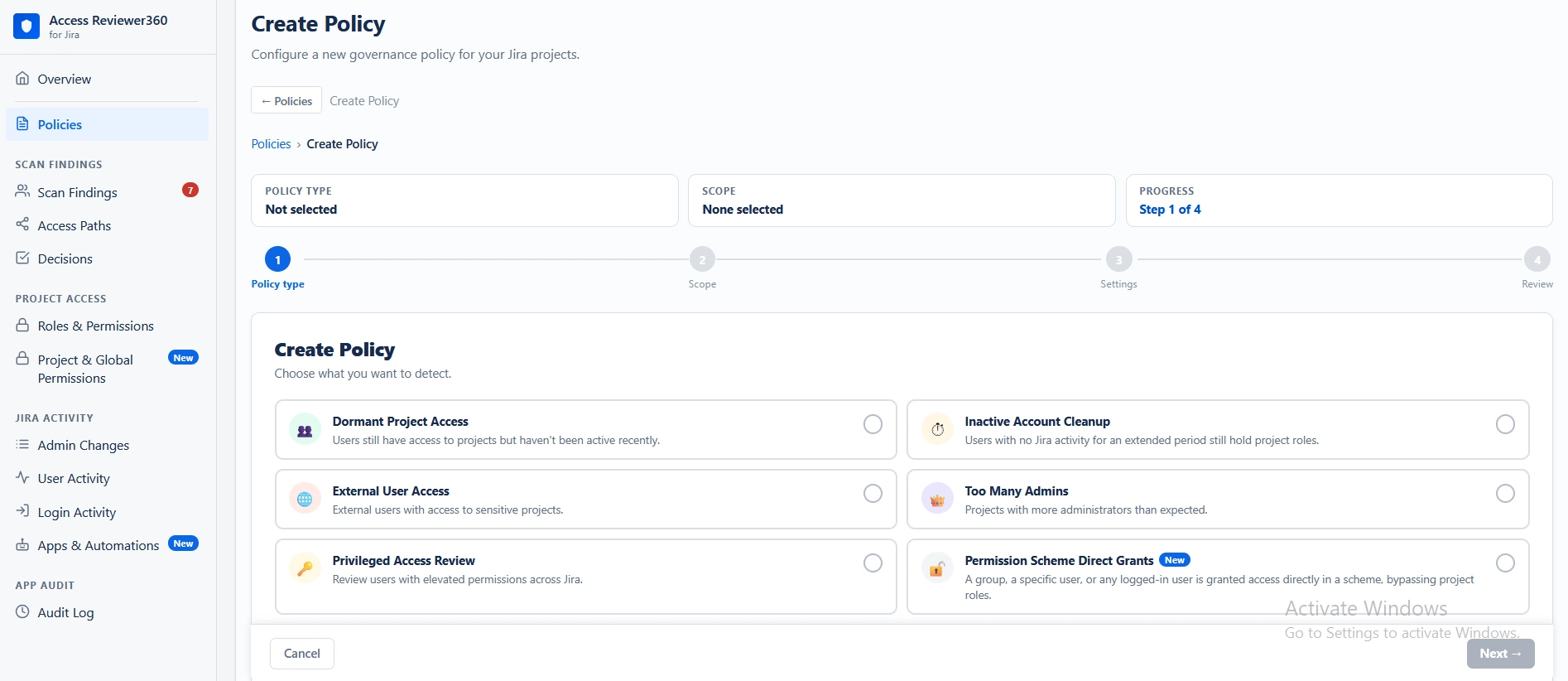This screenshot has width=1568, height=681.
Task: Click the Progress Step 1 of 4 card
Action: pyautogui.click(x=1339, y=200)
